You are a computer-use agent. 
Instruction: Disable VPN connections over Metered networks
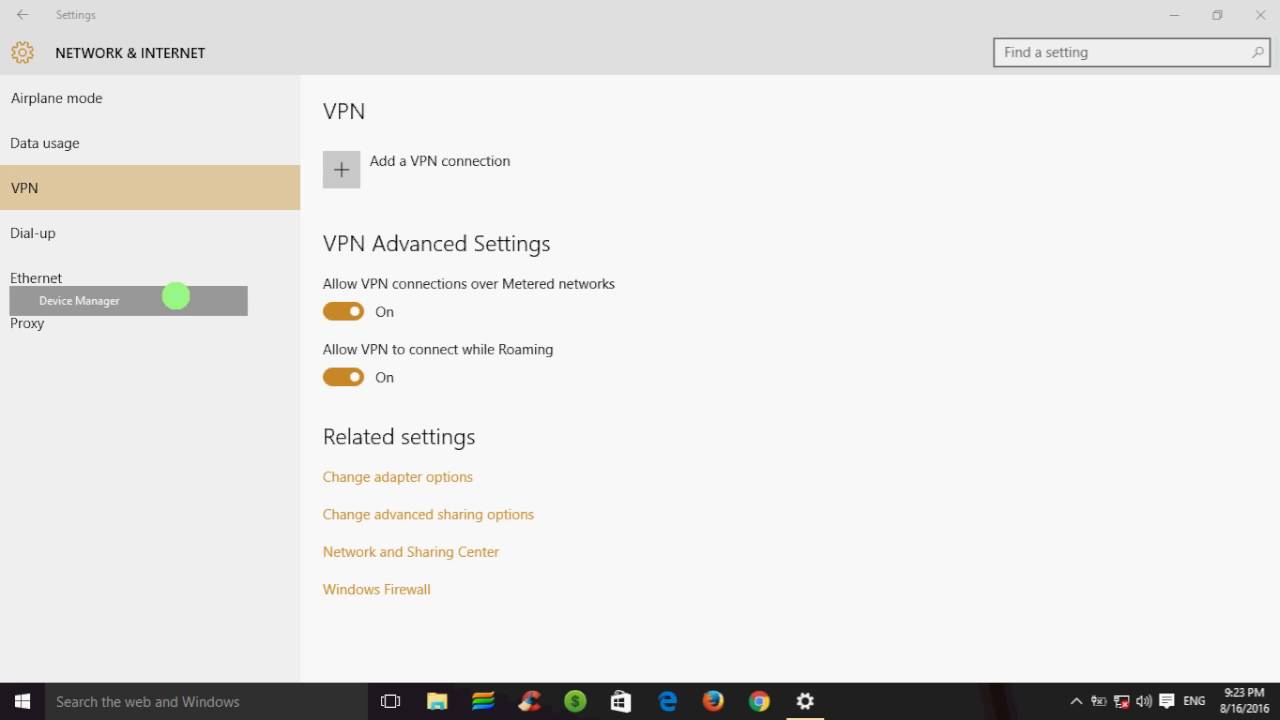click(x=343, y=311)
